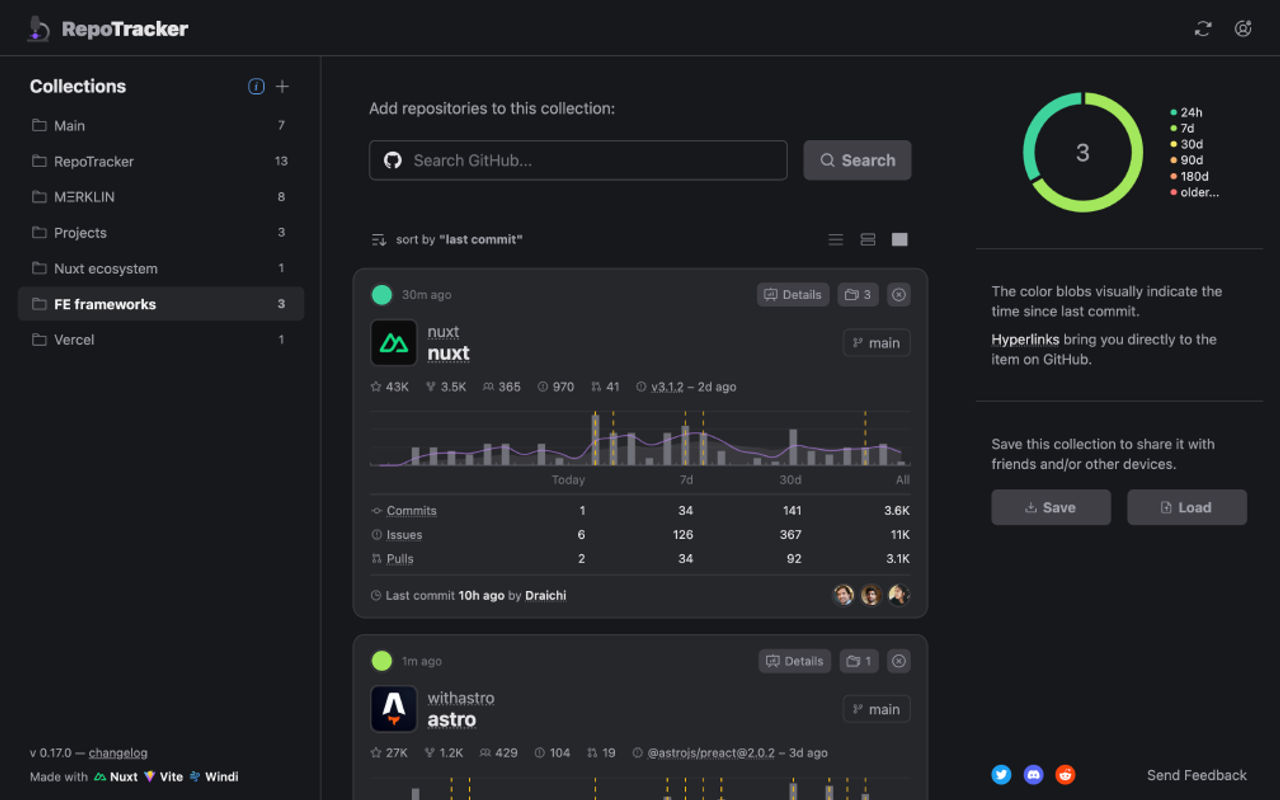
Task: Open sort by "last commit" dropdown
Action: (x=459, y=240)
